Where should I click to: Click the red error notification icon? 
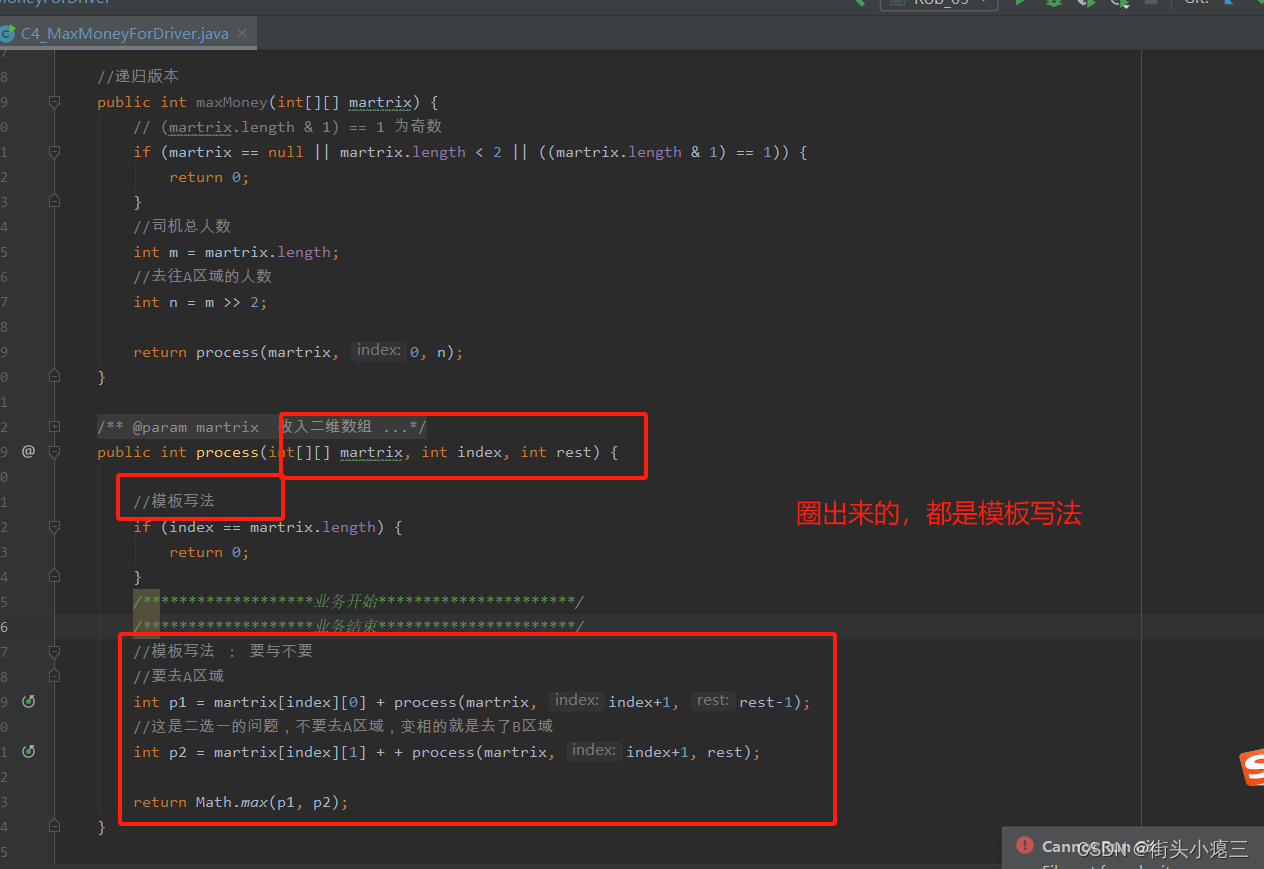pos(1024,846)
